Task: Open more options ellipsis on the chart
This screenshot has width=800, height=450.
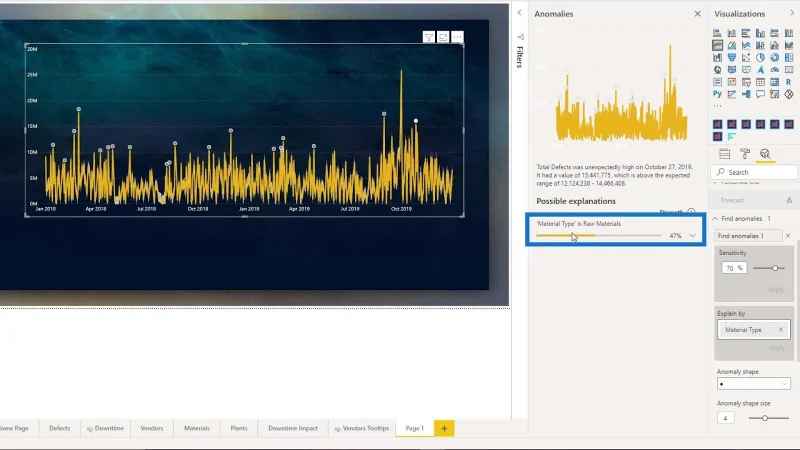Action: (x=457, y=37)
